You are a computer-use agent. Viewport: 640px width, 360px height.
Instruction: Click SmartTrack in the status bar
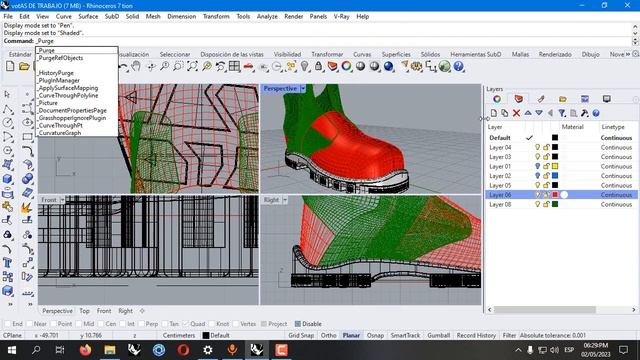[405, 335]
